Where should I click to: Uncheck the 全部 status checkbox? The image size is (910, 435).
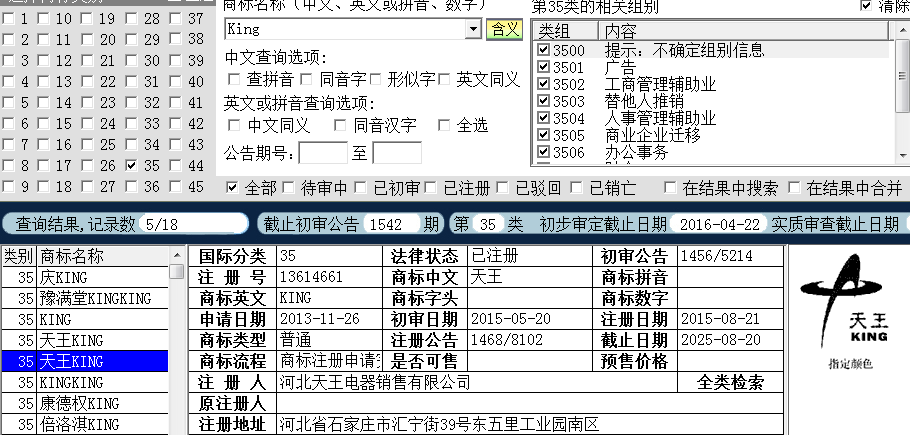pyautogui.click(x=232, y=187)
